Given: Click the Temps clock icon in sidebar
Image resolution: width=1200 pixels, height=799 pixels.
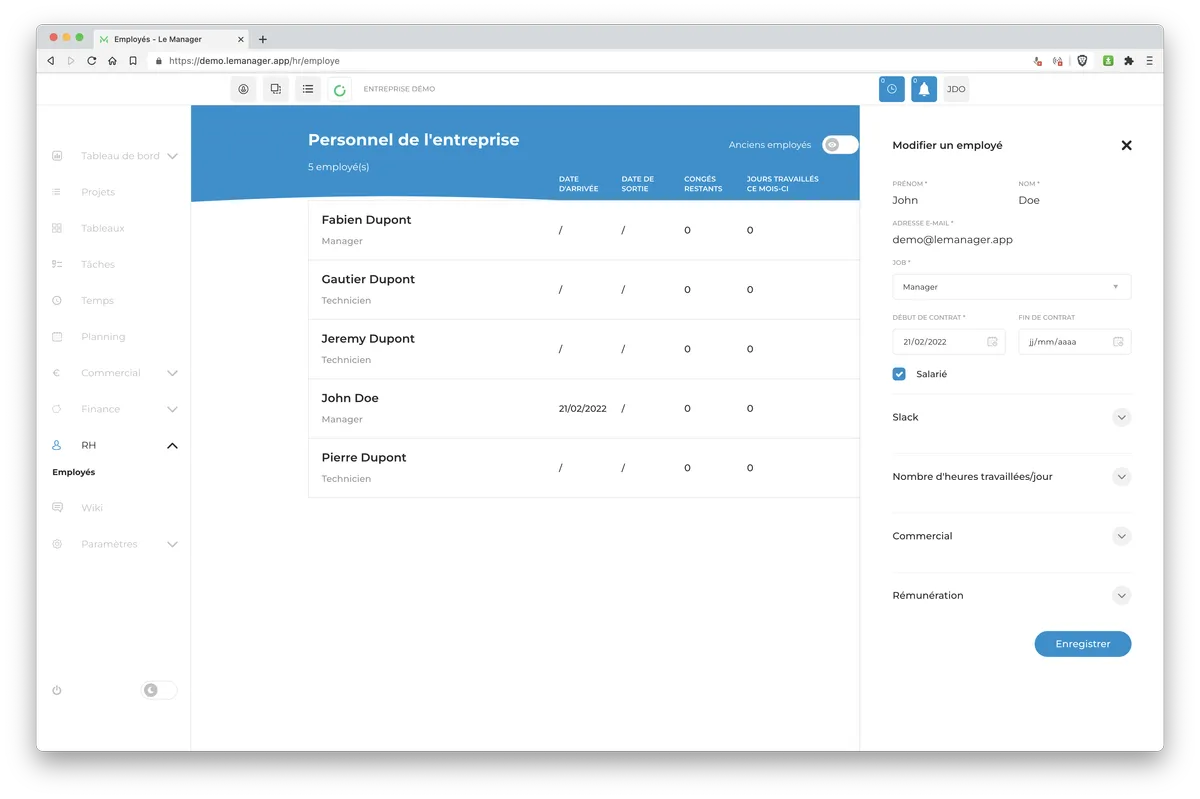Looking at the screenshot, I should click(x=57, y=300).
